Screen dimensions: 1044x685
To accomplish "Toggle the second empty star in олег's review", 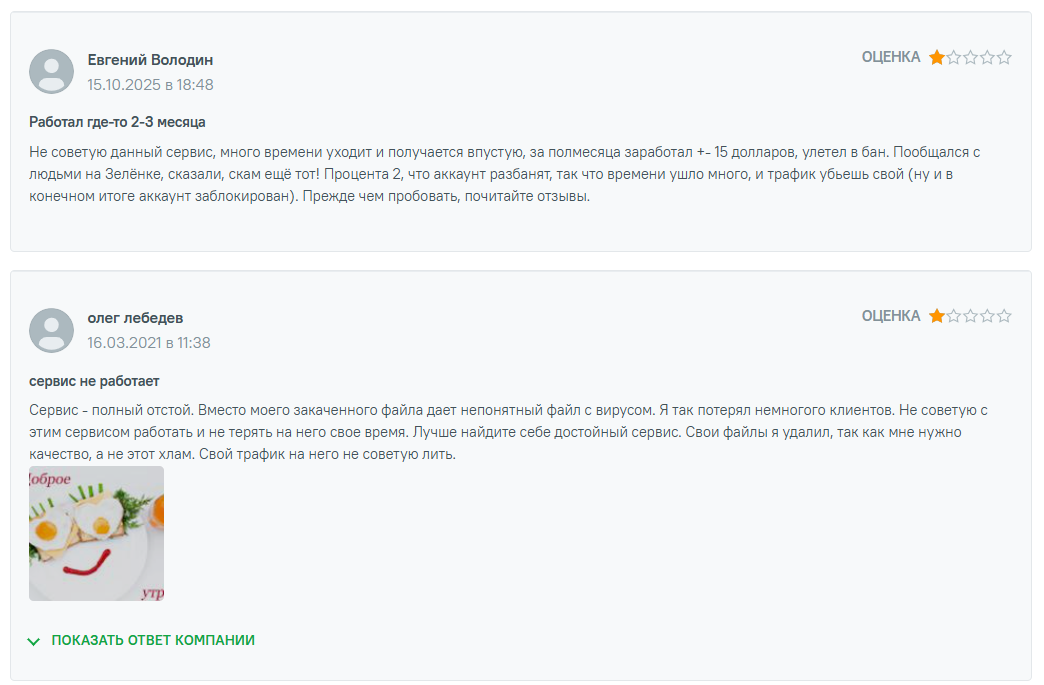I will 955,315.
